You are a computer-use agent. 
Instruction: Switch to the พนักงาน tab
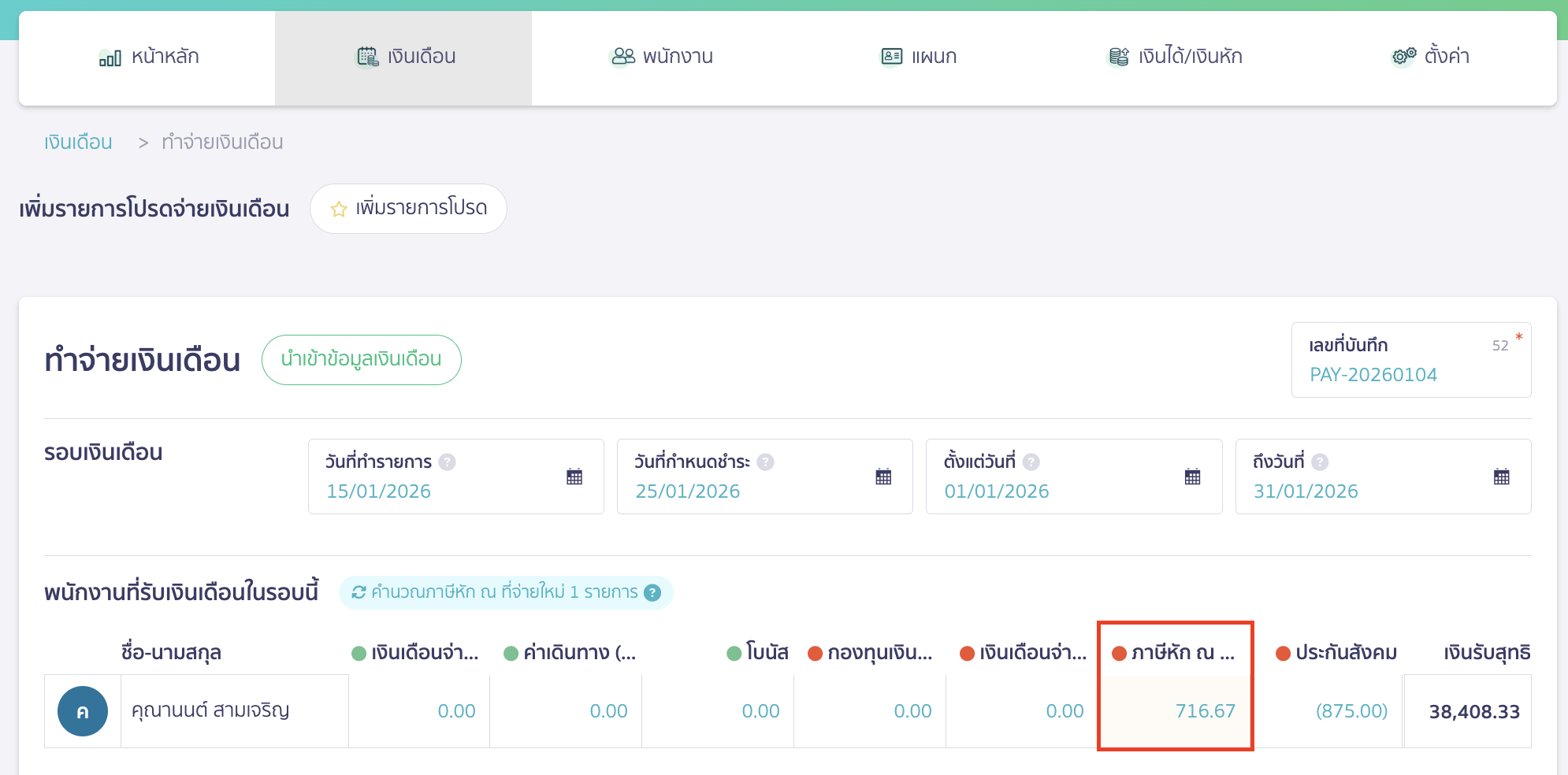[x=661, y=57]
